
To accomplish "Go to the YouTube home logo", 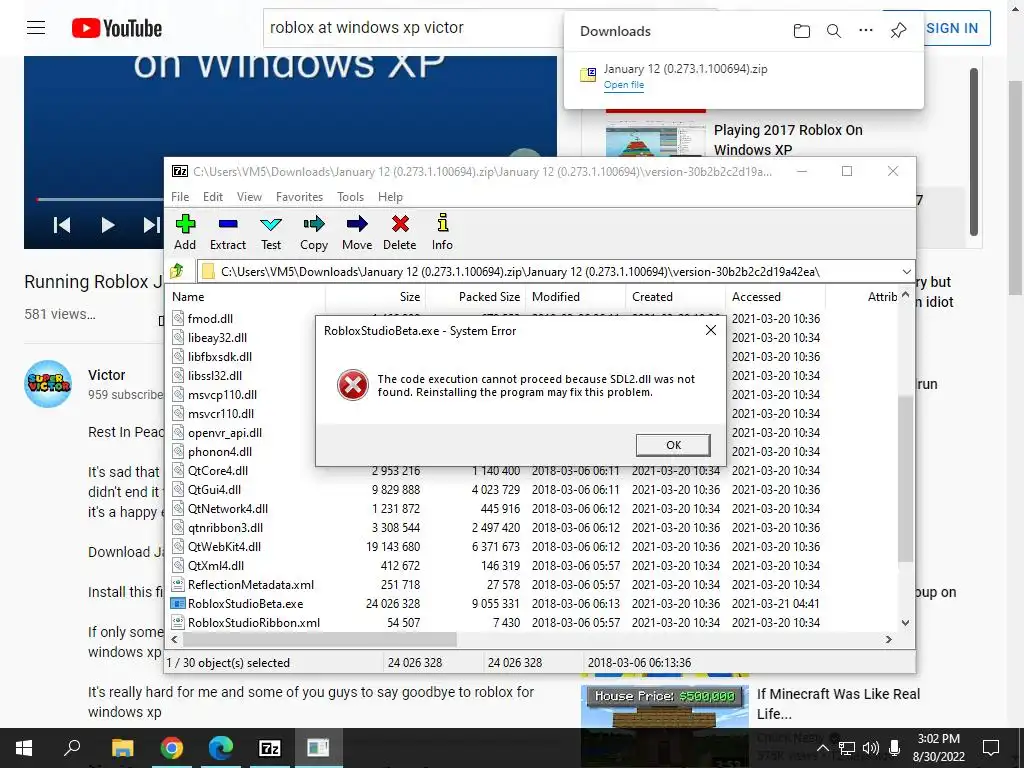I will (117, 28).
